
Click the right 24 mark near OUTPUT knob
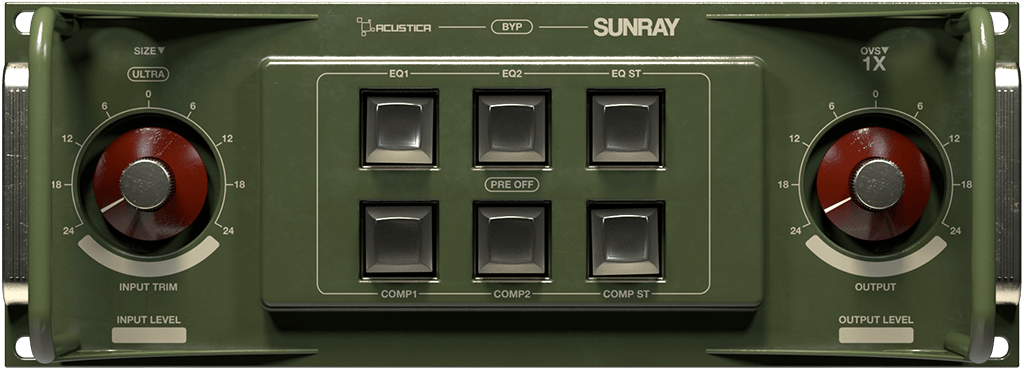coord(955,230)
